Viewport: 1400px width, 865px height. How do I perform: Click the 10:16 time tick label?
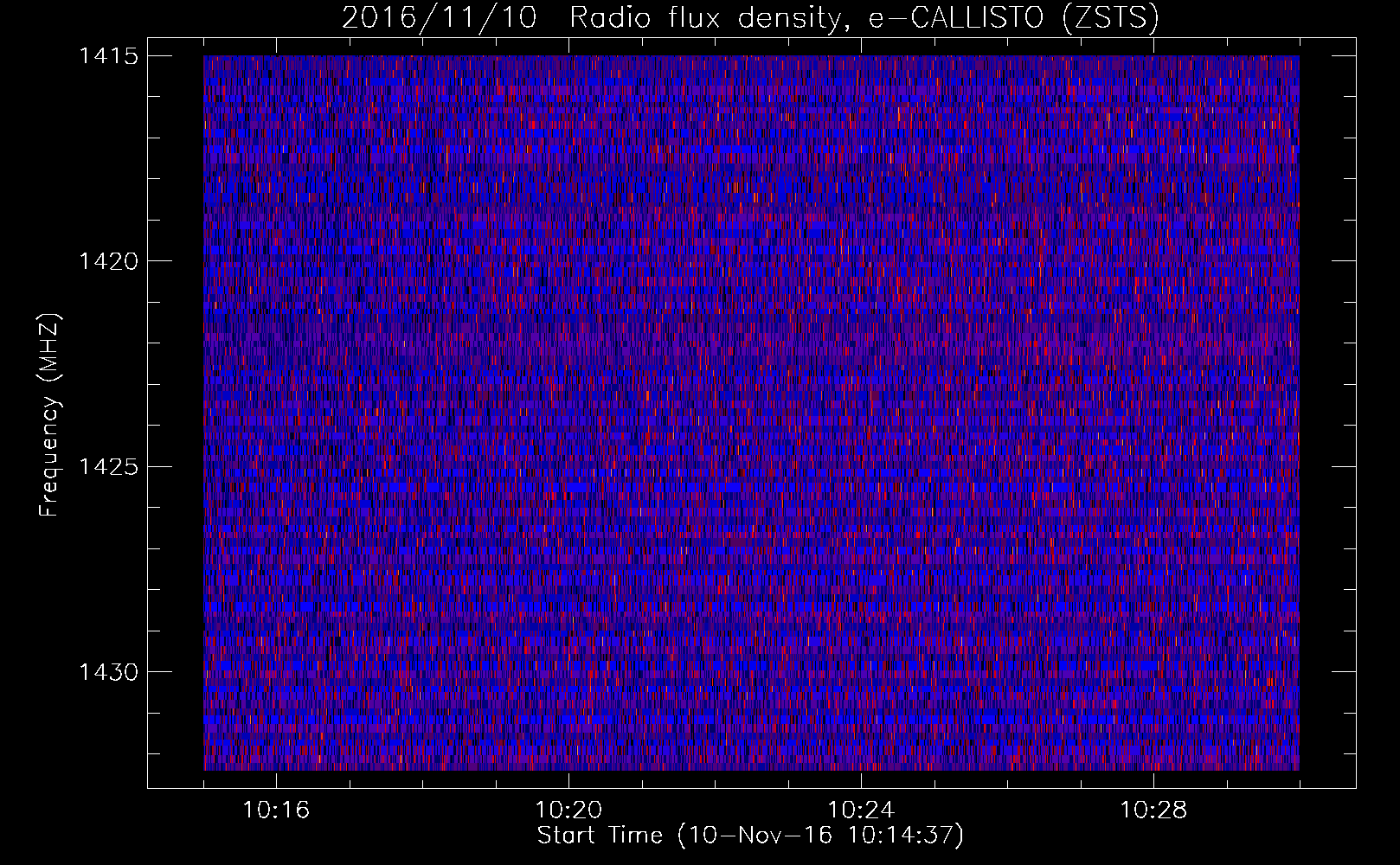point(276,811)
